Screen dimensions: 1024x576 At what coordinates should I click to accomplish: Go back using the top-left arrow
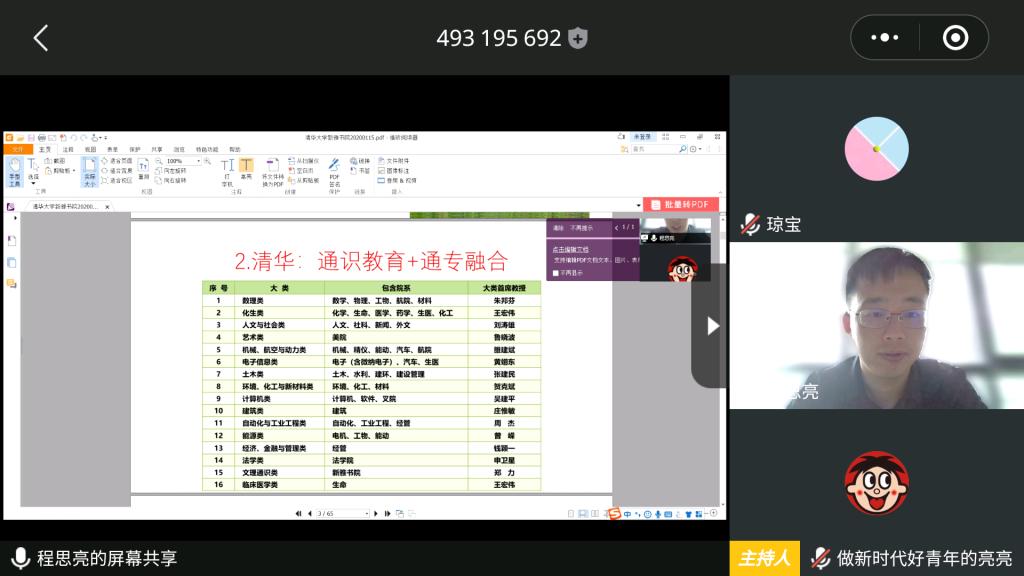(41, 38)
